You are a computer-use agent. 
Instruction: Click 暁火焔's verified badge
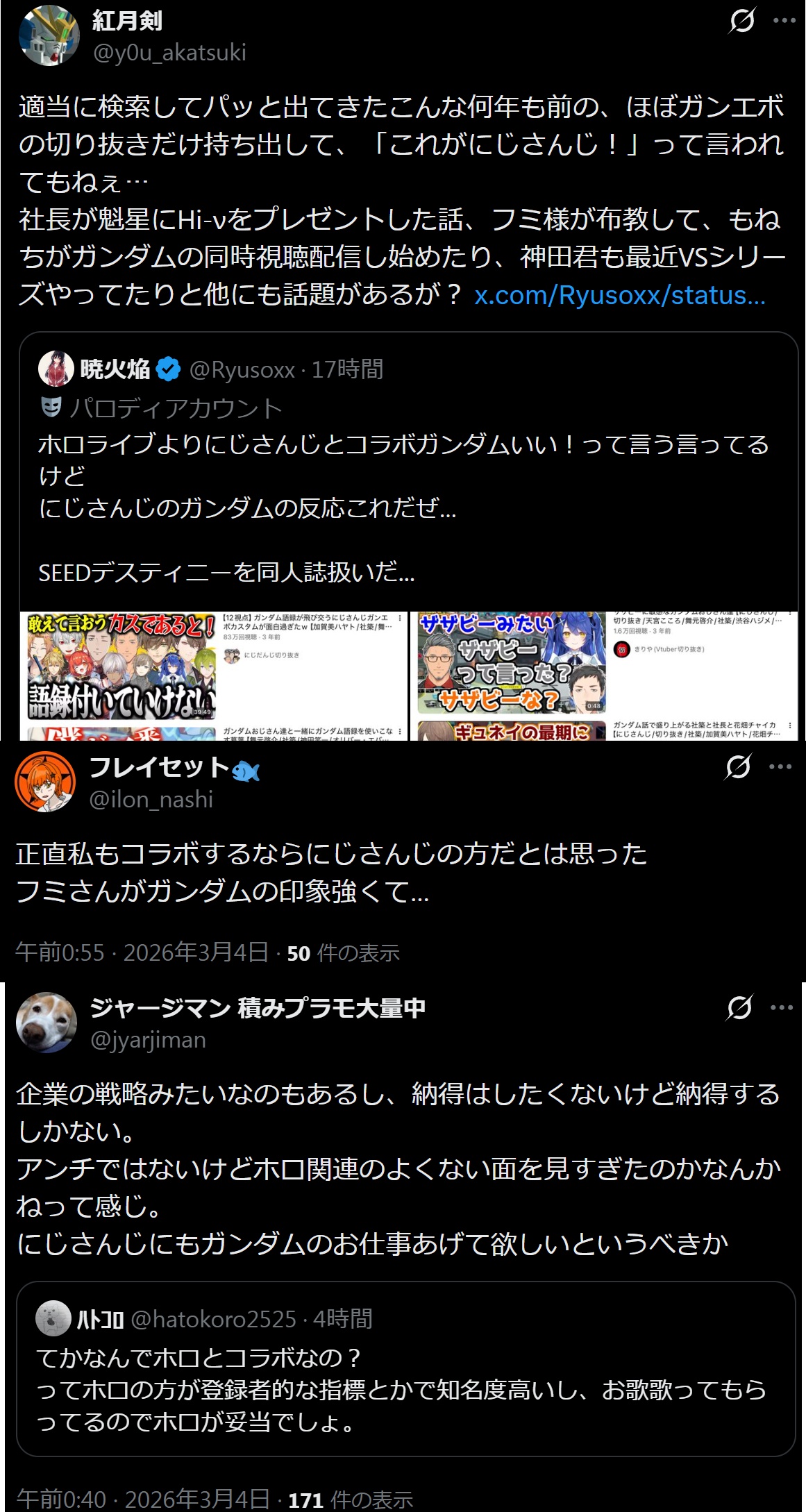pyautogui.click(x=168, y=369)
